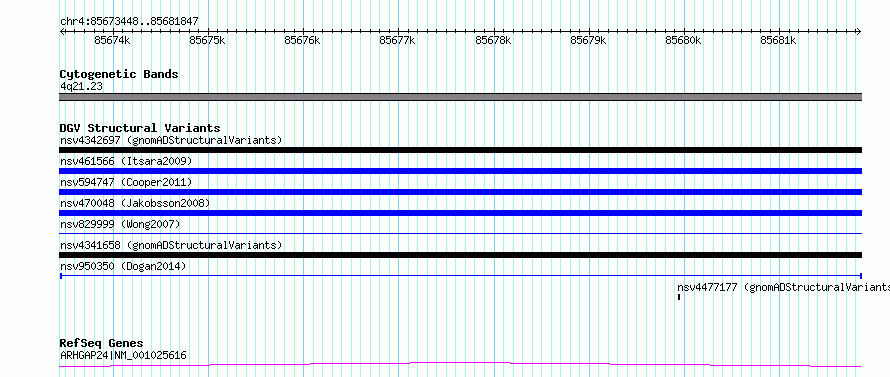Click ruler tick label 85674k
Viewport: 890px width, 377px height.
(112, 40)
